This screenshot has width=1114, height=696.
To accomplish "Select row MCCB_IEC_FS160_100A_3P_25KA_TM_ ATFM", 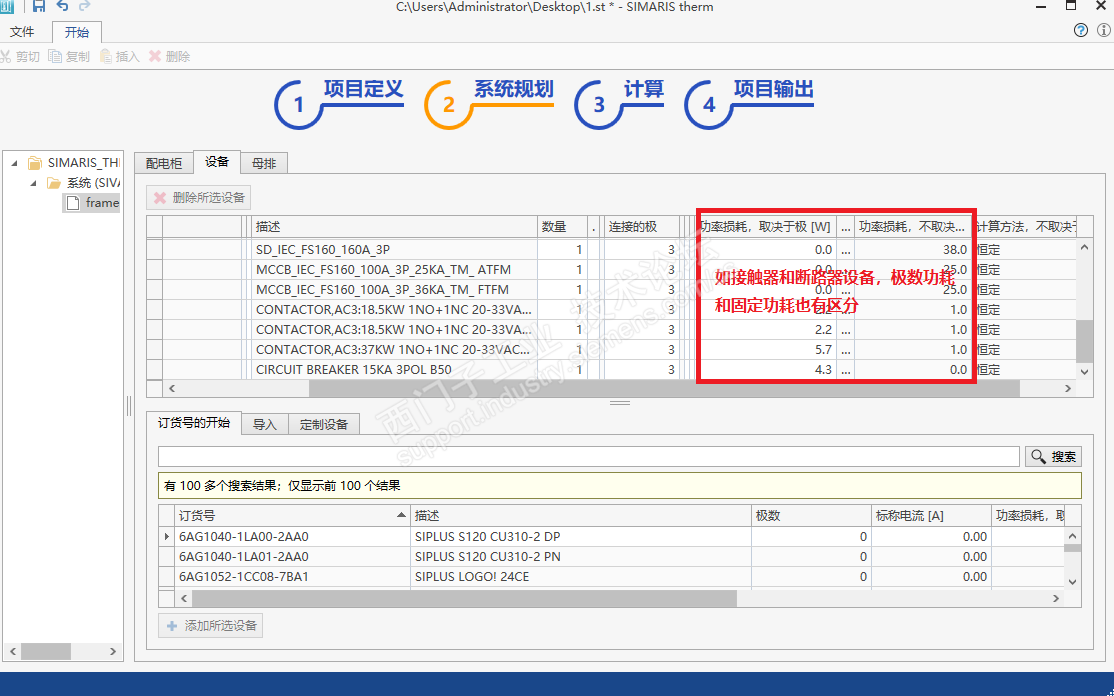I will click(x=611, y=270).
